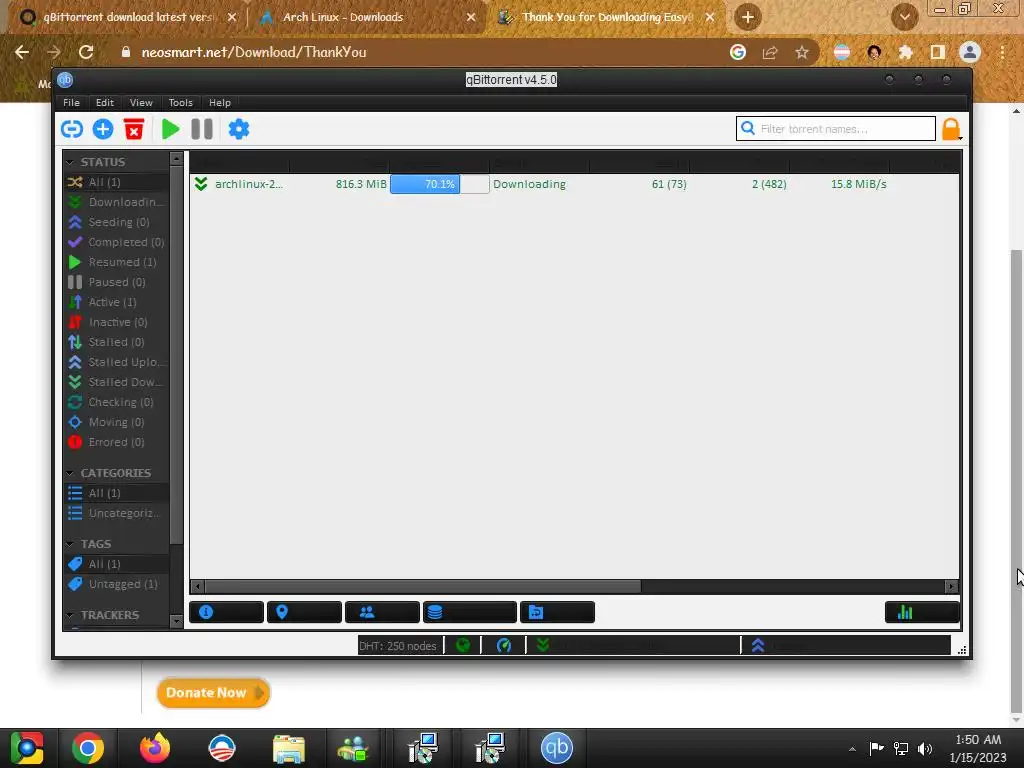Filter by Moving (0) status
This screenshot has height=768, width=1024.
pyautogui.click(x=116, y=422)
